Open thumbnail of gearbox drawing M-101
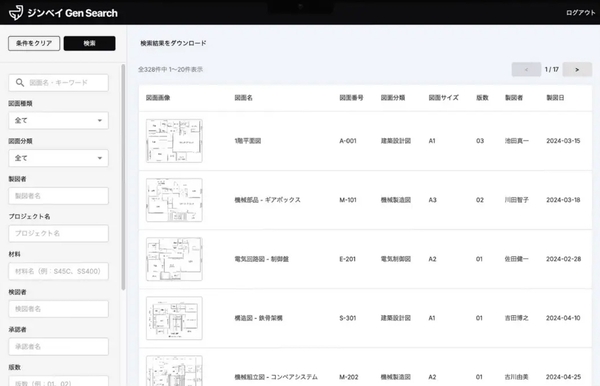600x386 pixels. pos(174,200)
